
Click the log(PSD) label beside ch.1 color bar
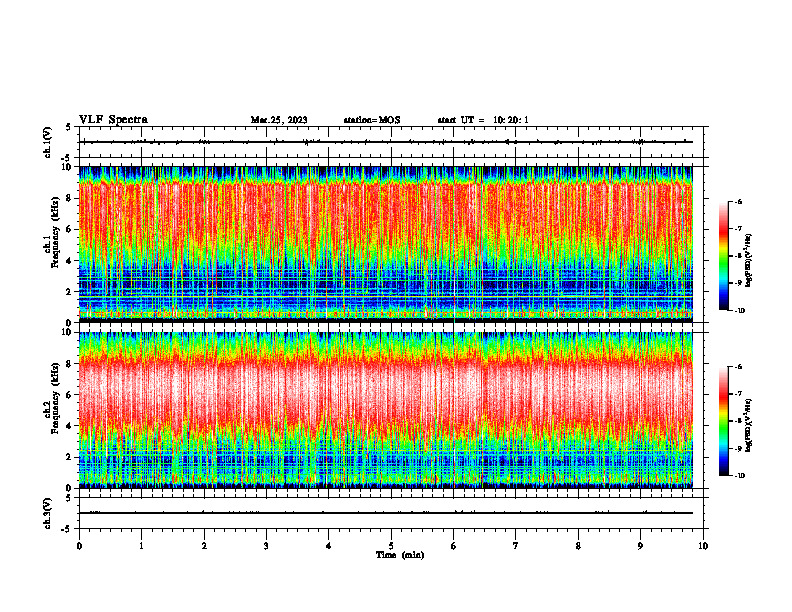[x=749, y=261]
